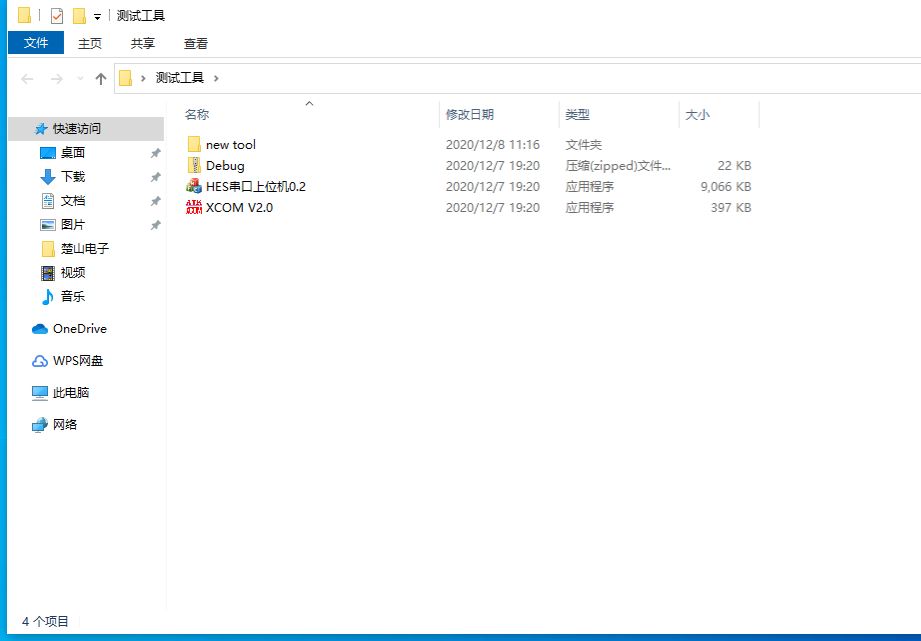Click the 文件夹 type cell
The width and height of the screenshot is (921, 641).
tap(583, 145)
